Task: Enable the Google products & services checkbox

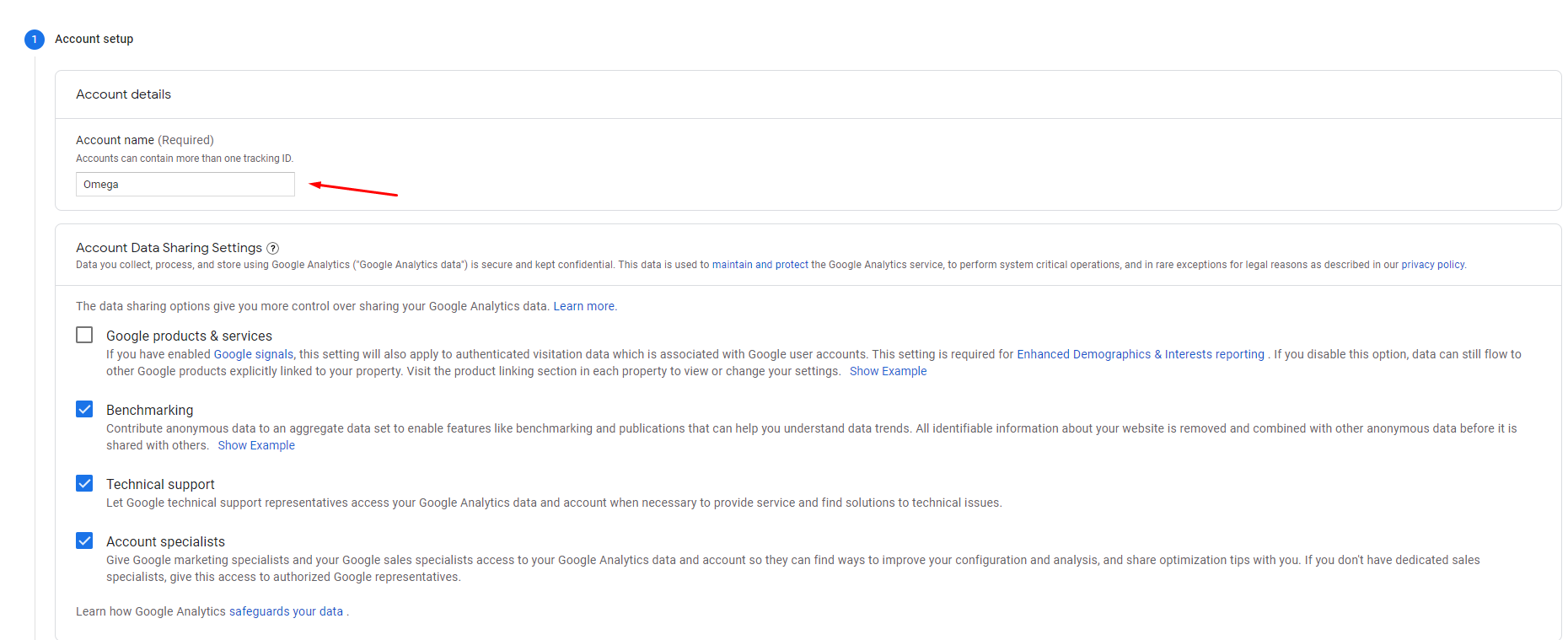Action: [84, 335]
